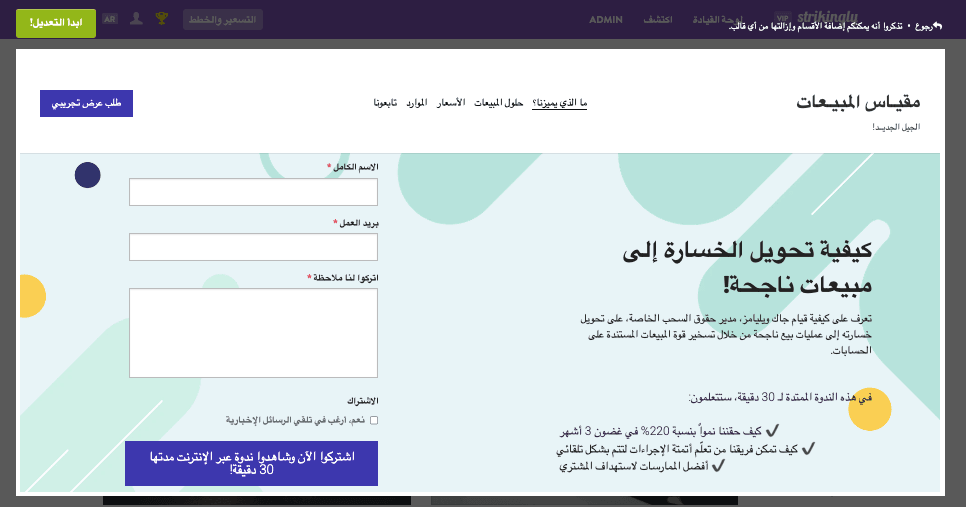Click the bullet about 220% growth
Screen dimensions: 966x507
tap(670, 431)
